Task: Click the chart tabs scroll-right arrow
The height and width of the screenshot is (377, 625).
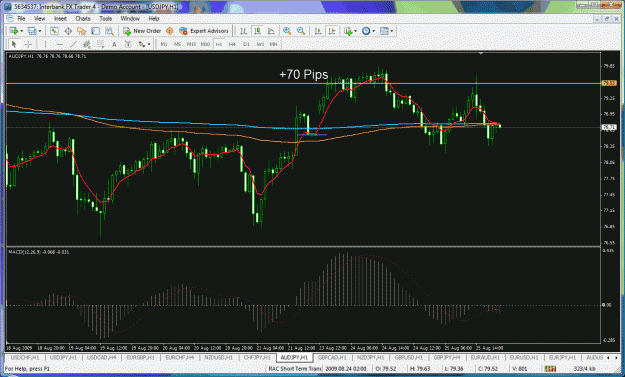Action: [615, 357]
